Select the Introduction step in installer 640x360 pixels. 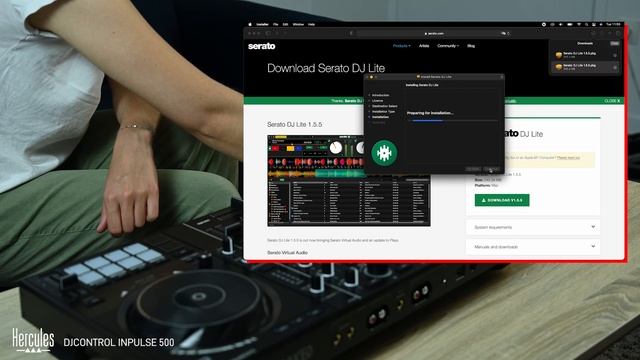[x=380, y=95]
